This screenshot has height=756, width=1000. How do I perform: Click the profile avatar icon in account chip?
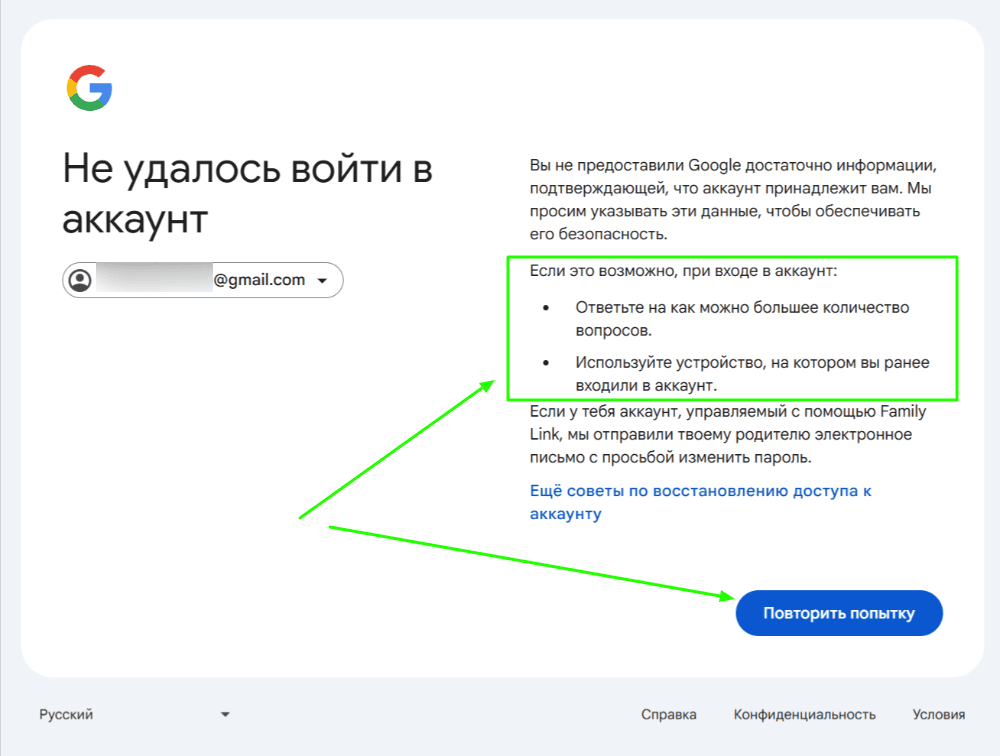click(79, 281)
